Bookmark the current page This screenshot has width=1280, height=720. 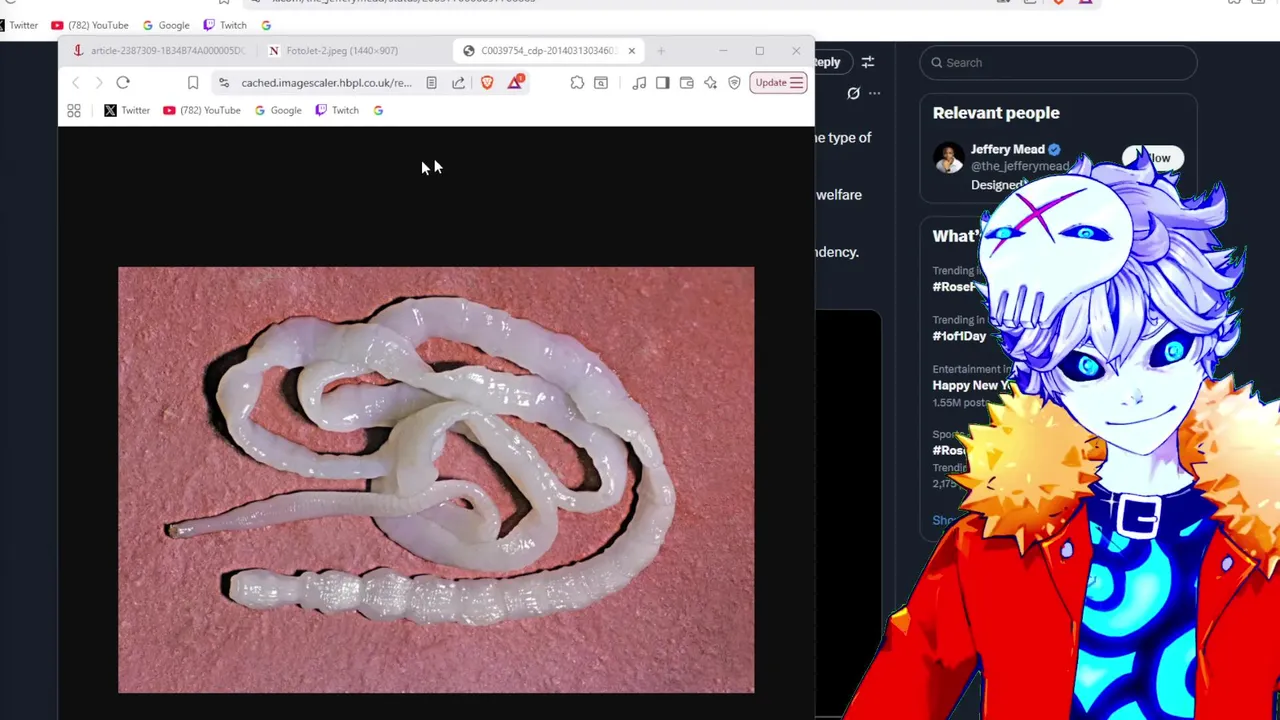pos(193,83)
